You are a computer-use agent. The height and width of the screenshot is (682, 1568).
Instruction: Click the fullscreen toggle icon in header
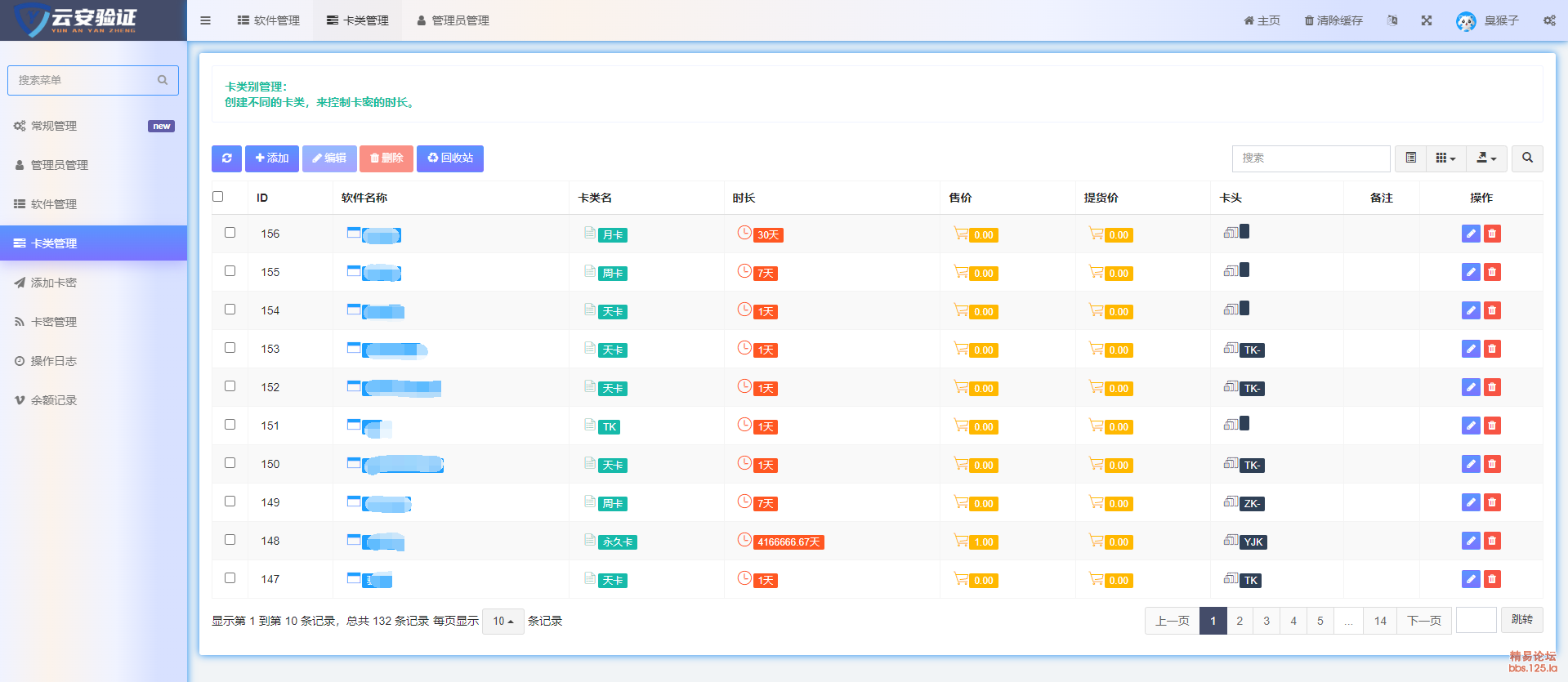(1427, 20)
